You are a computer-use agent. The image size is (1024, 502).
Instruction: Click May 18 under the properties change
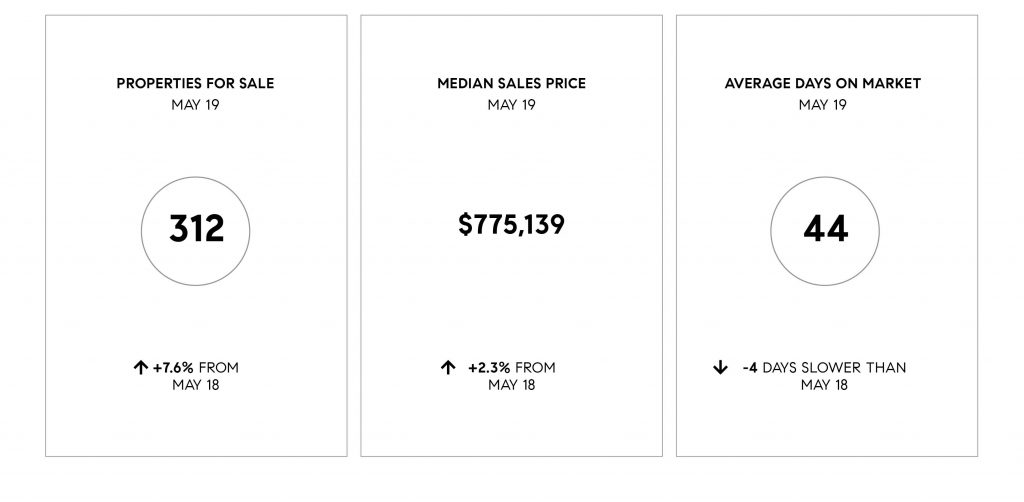tap(196, 385)
